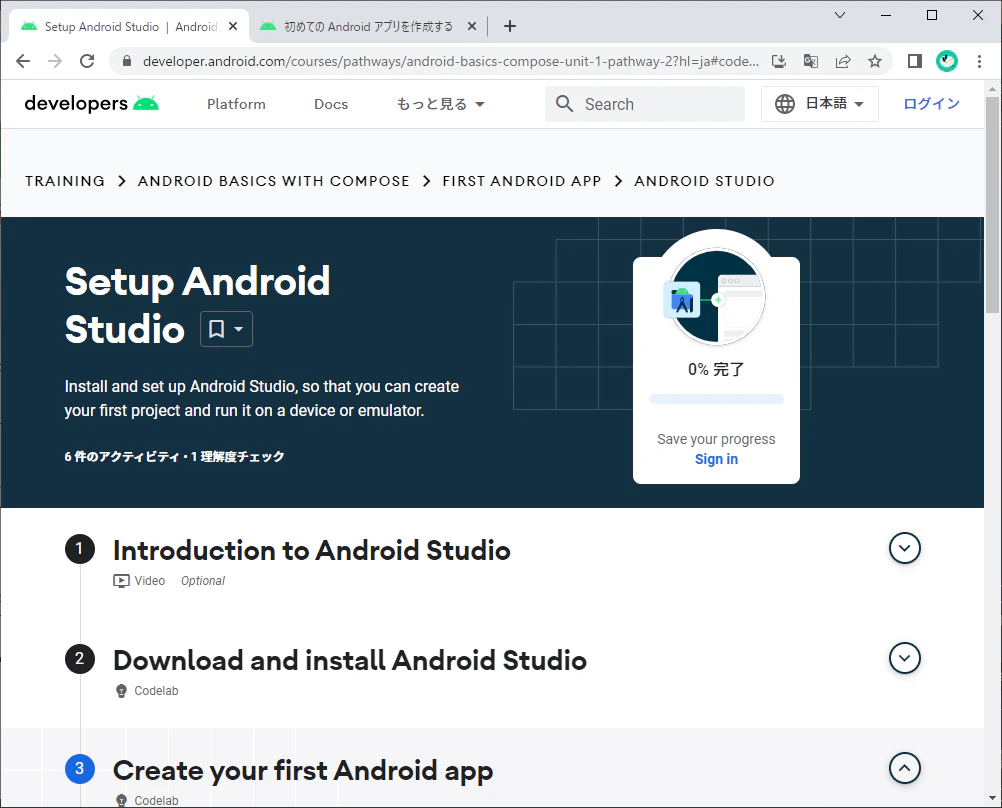Image resolution: width=1002 pixels, height=808 pixels.
Task: Open the 日本語 language dropdown
Action: pos(819,104)
